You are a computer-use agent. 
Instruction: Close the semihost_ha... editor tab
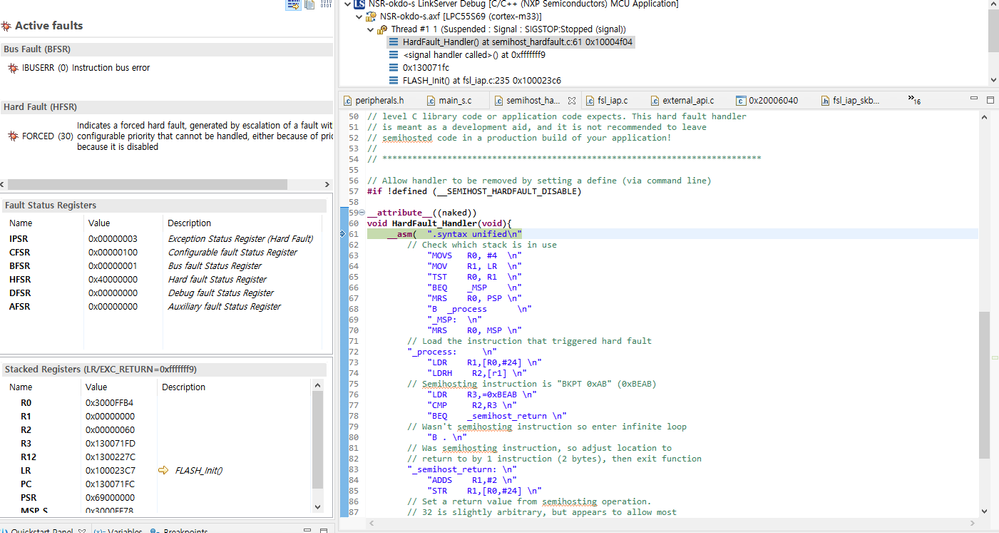coord(571,101)
